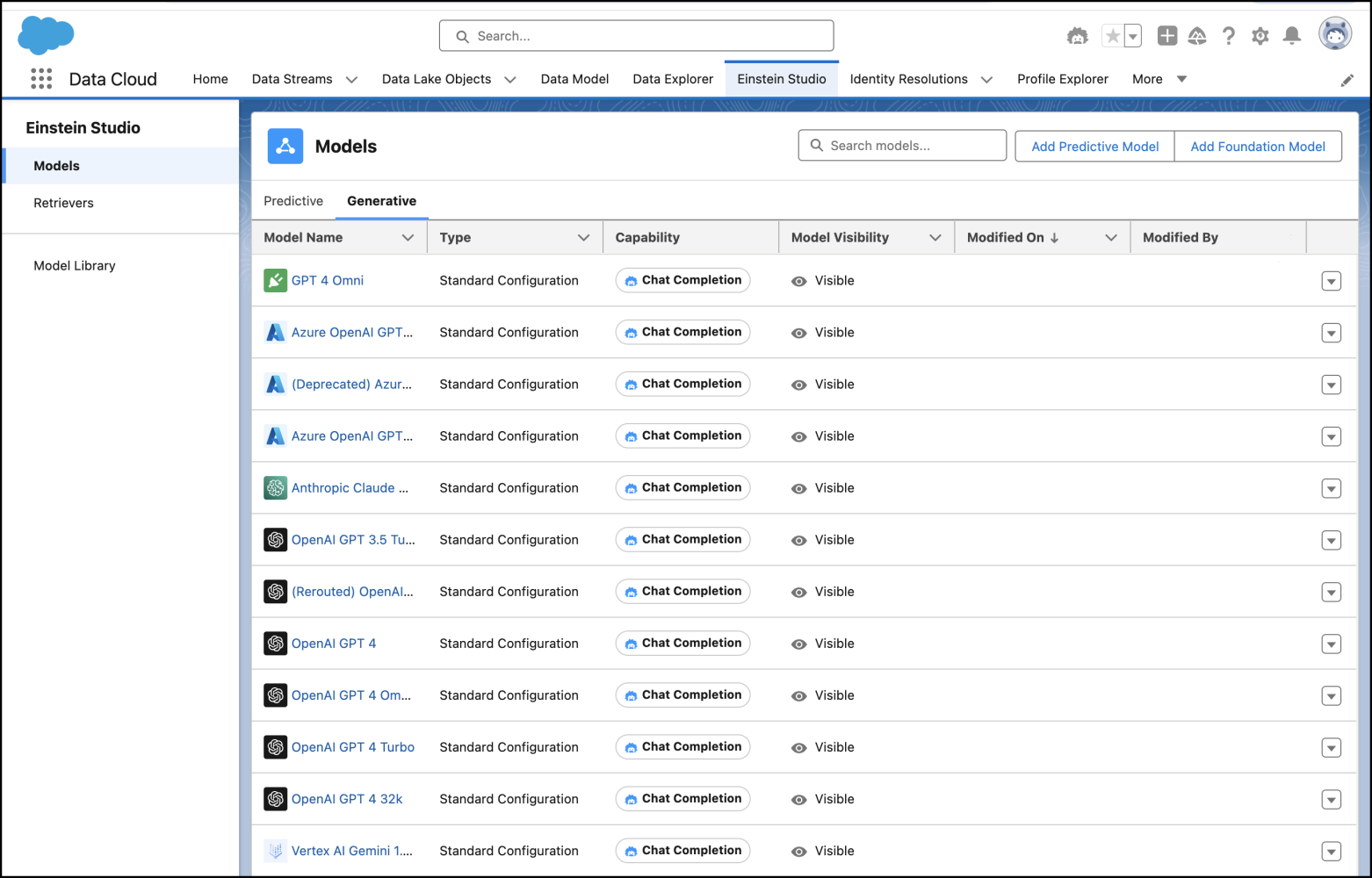Open Type column menu chevron
This screenshot has height=878, width=1372.
[x=583, y=238]
